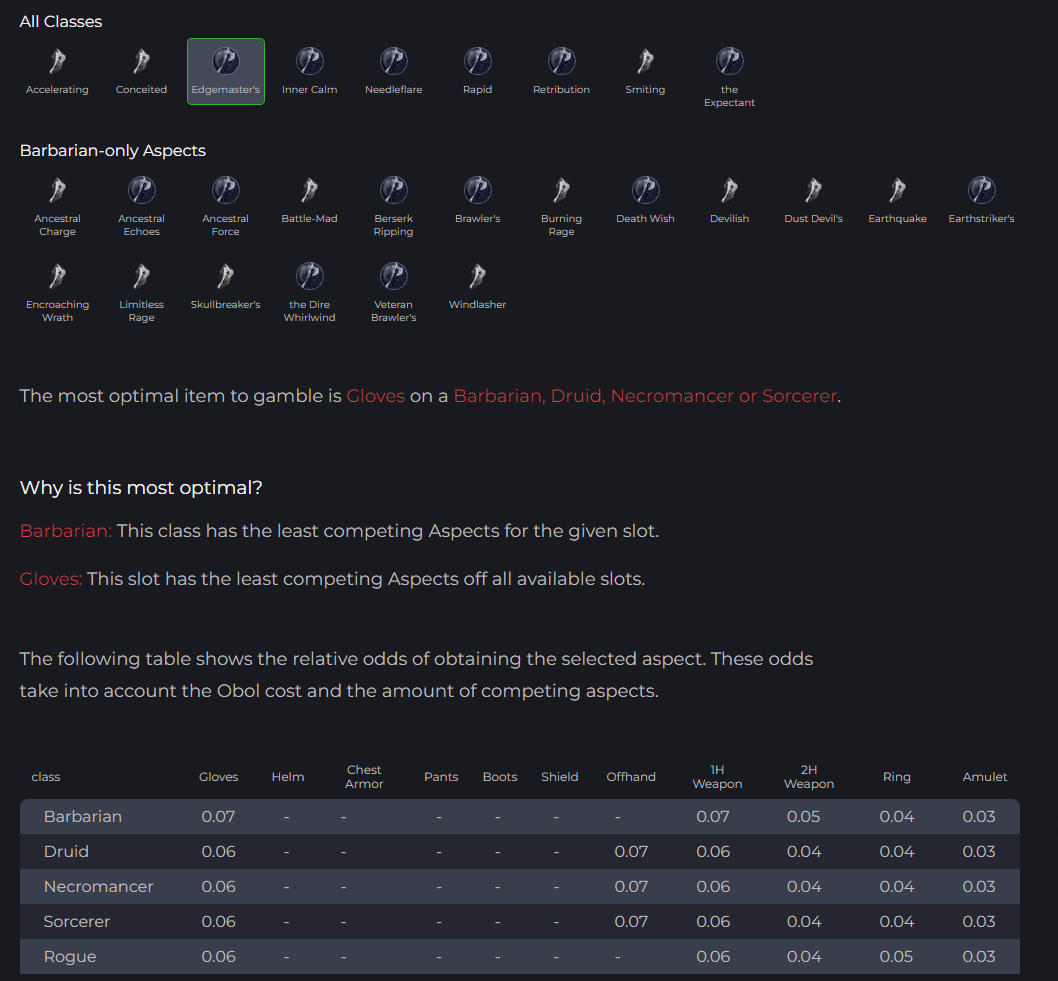Screen dimensions: 1058x981
Task: Click the red Gloves text in recommendation
Action: coord(375,396)
